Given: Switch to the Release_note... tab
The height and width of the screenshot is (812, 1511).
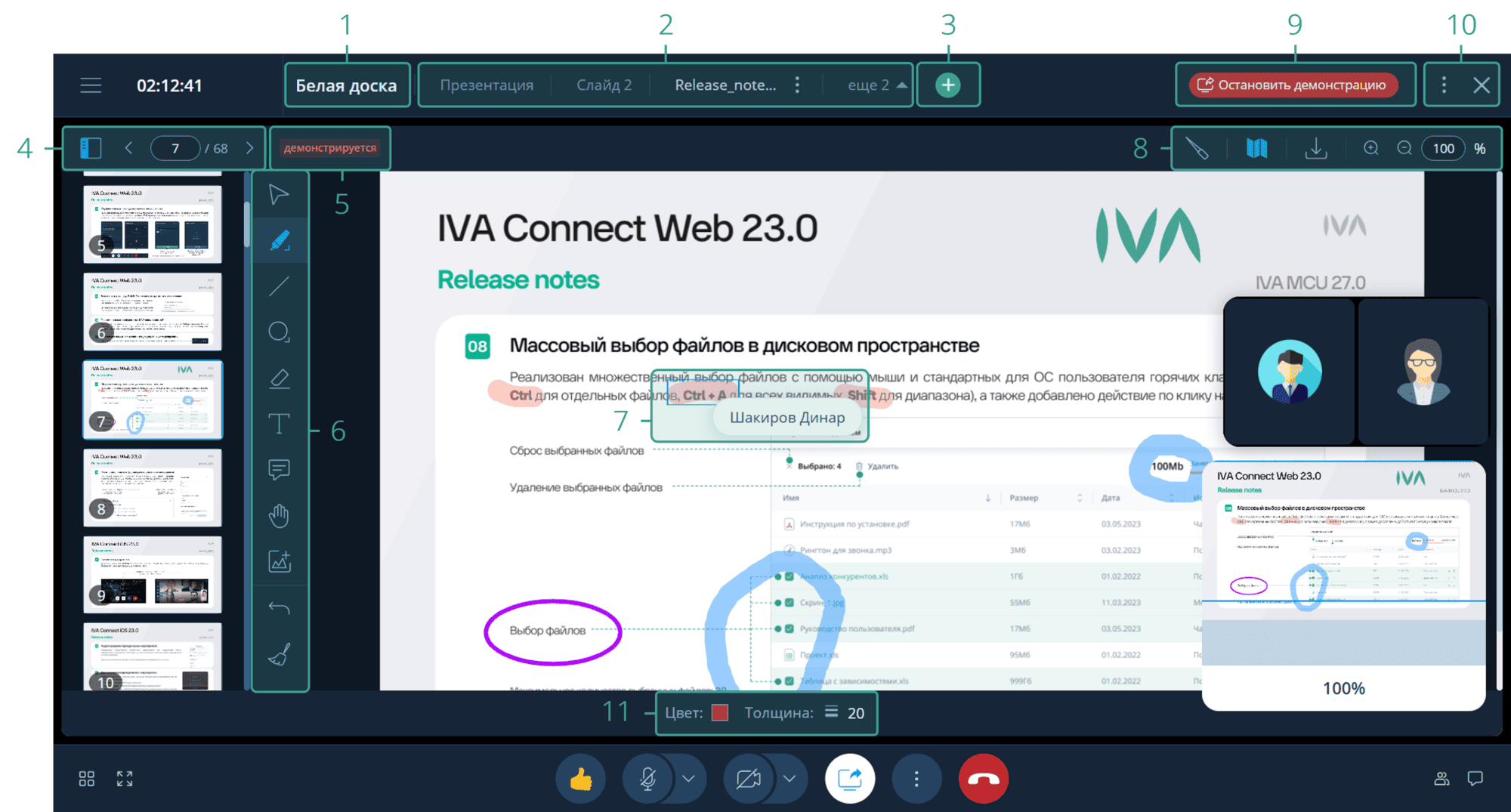Looking at the screenshot, I should coord(725,85).
